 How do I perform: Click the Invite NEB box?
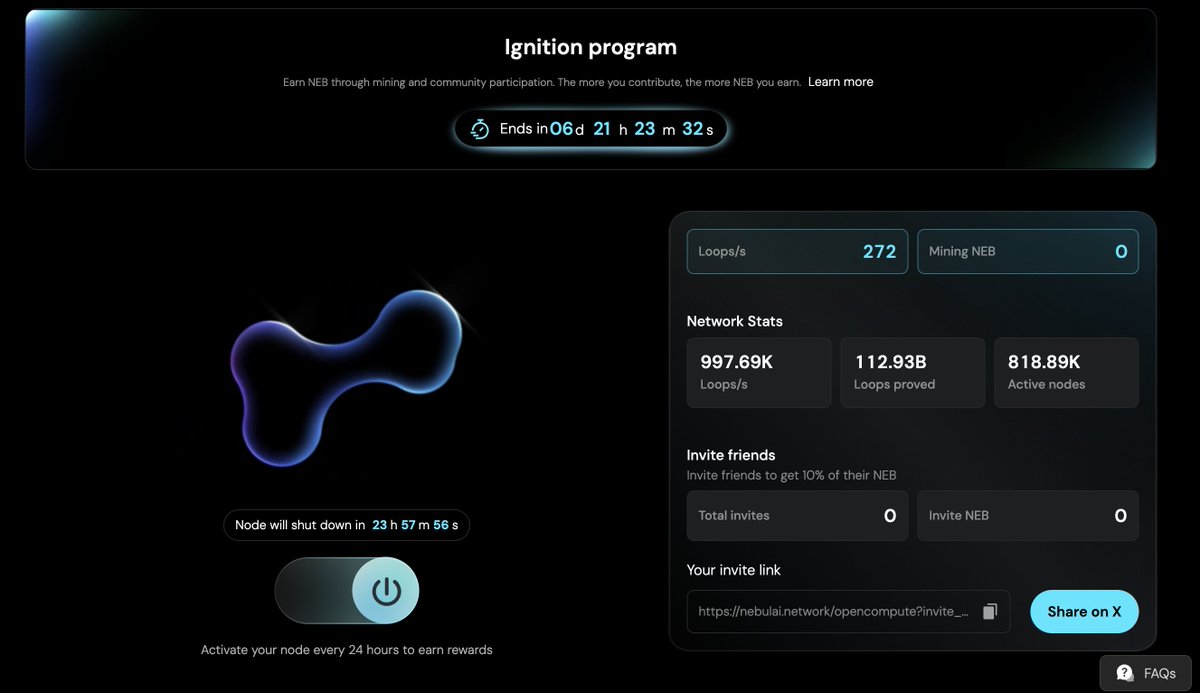pyautogui.click(x=1028, y=516)
